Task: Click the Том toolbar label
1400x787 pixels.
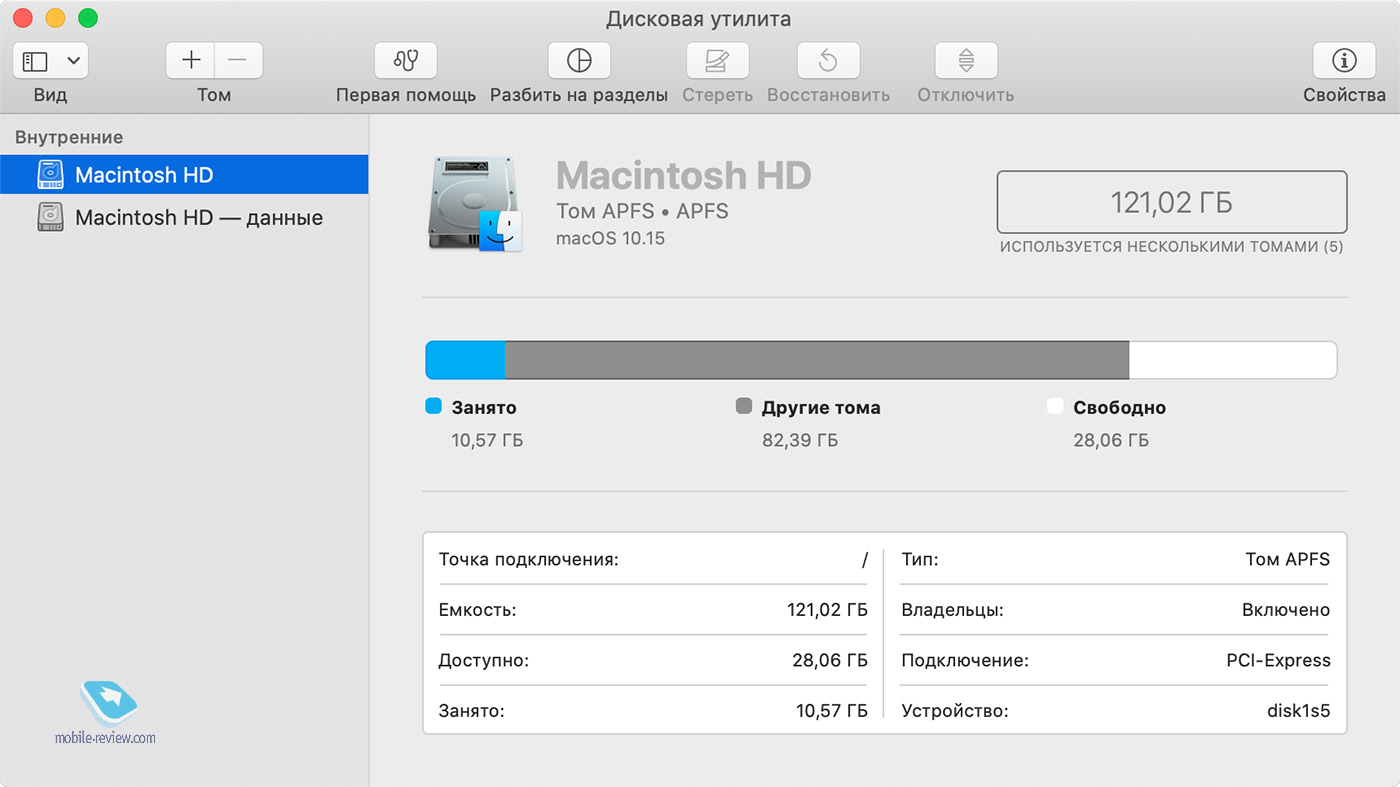Action: click(x=214, y=95)
